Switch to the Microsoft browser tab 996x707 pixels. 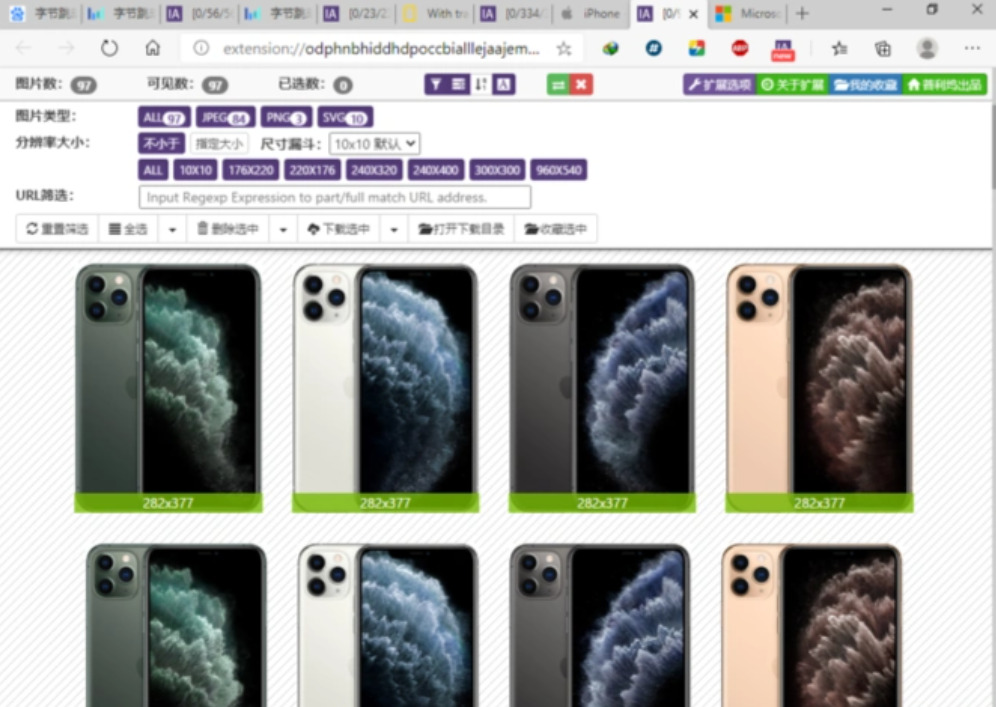pos(748,13)
